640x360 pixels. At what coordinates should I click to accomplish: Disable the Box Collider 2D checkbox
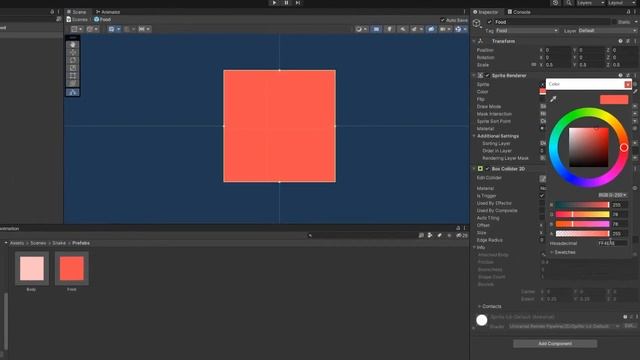click(x=487, y=169)
